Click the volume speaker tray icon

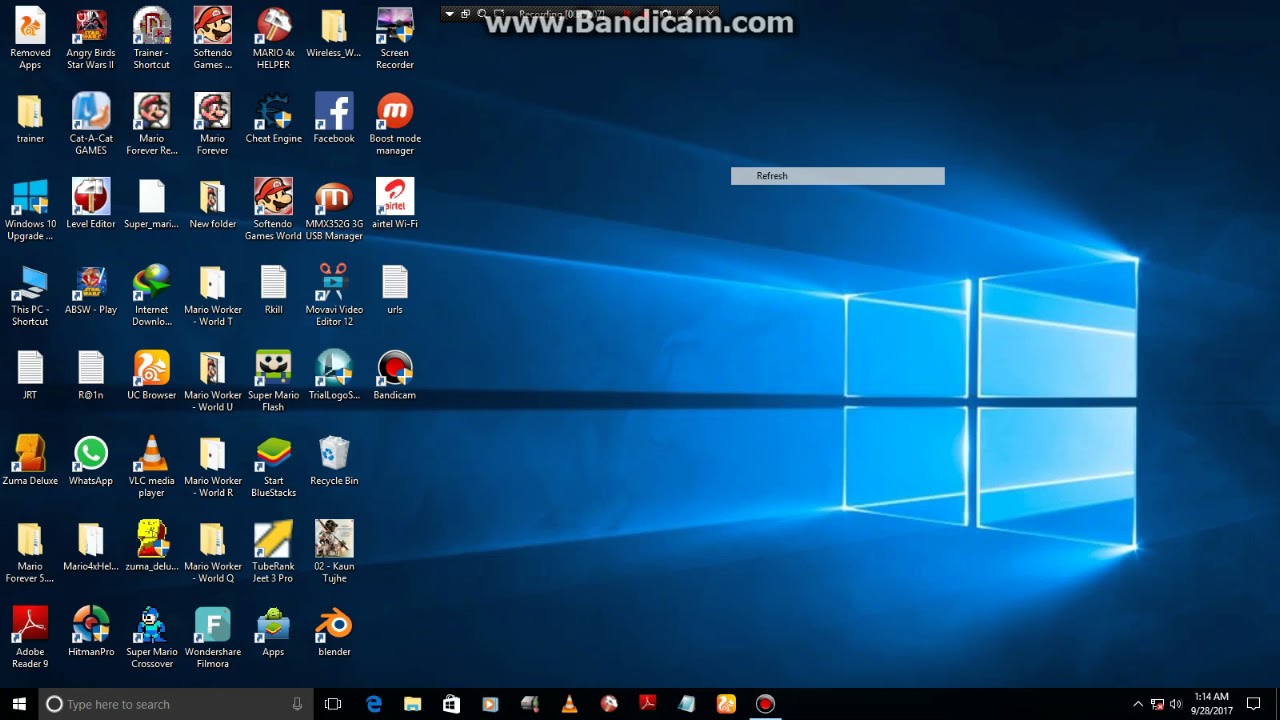[1175, 704]
